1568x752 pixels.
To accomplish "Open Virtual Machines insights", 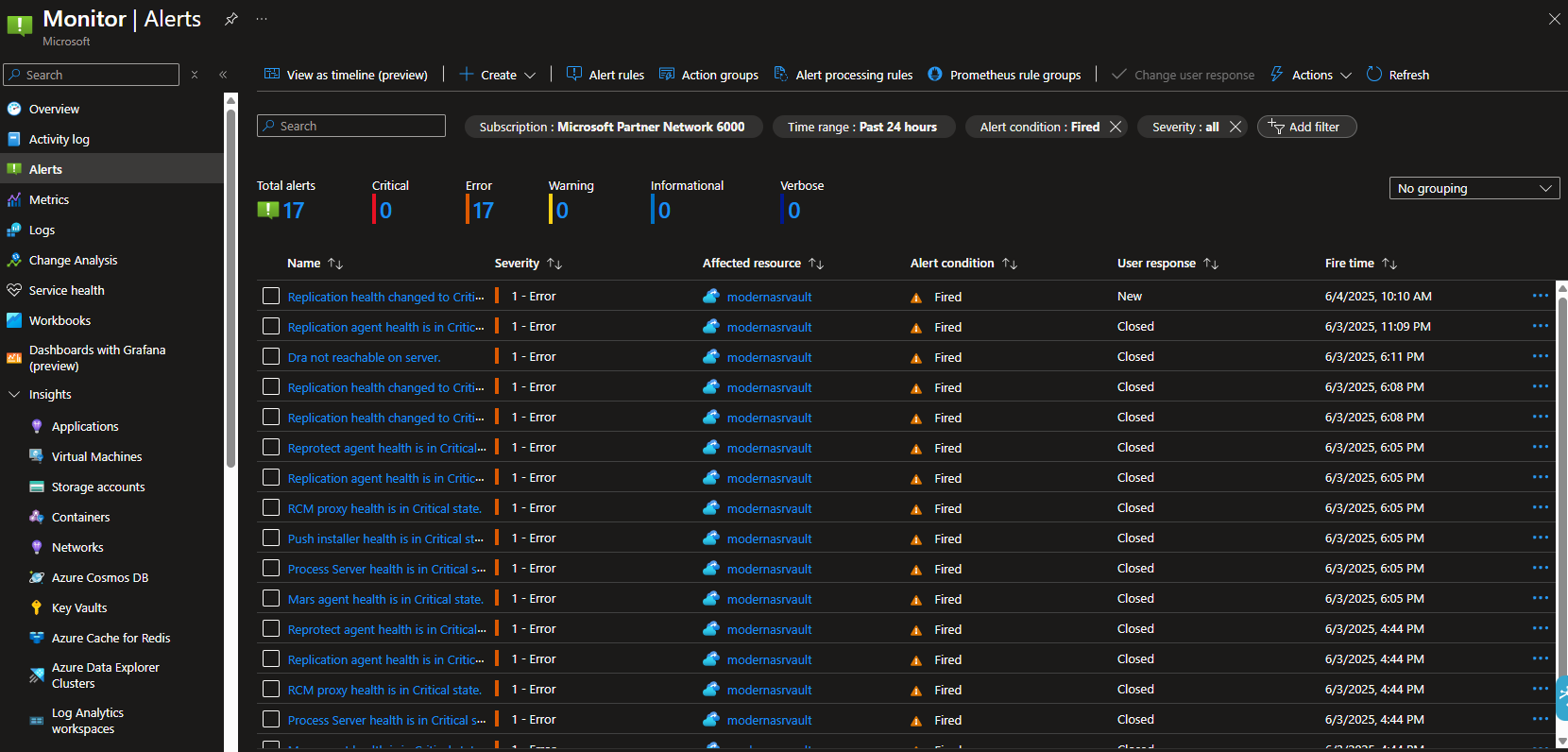I will coord(96,456).
